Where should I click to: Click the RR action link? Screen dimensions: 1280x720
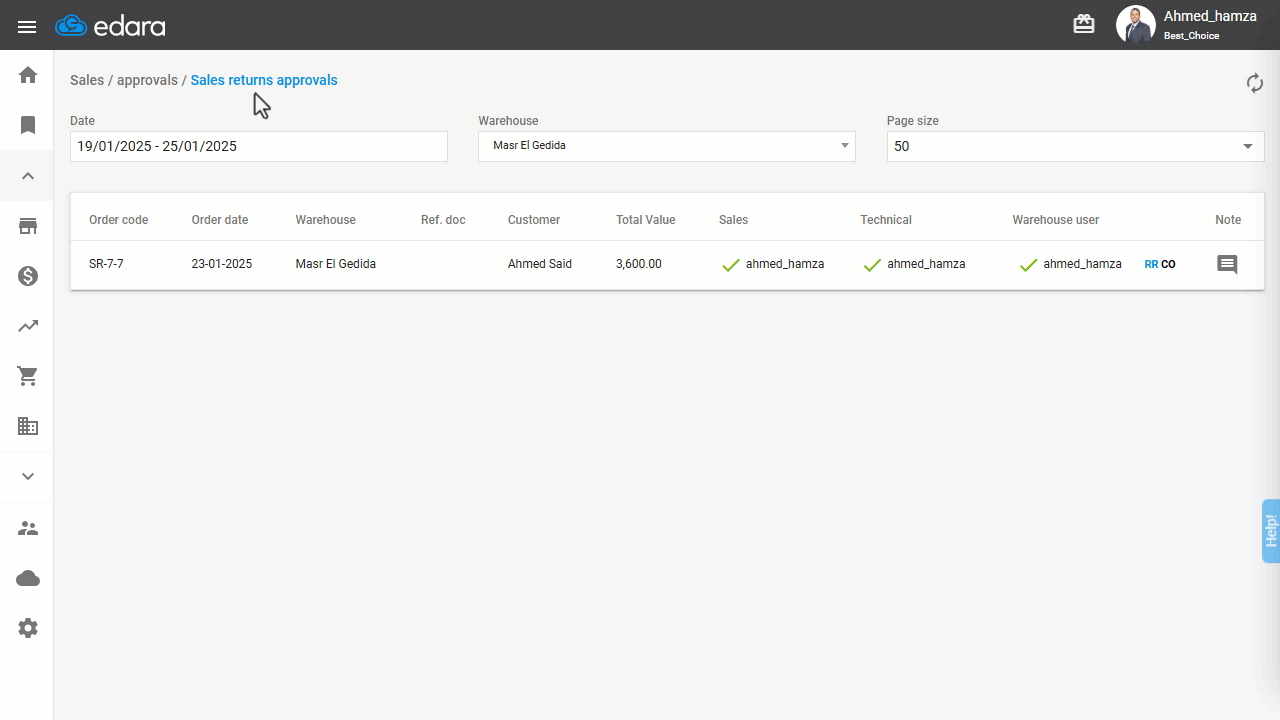point(1151,265)
